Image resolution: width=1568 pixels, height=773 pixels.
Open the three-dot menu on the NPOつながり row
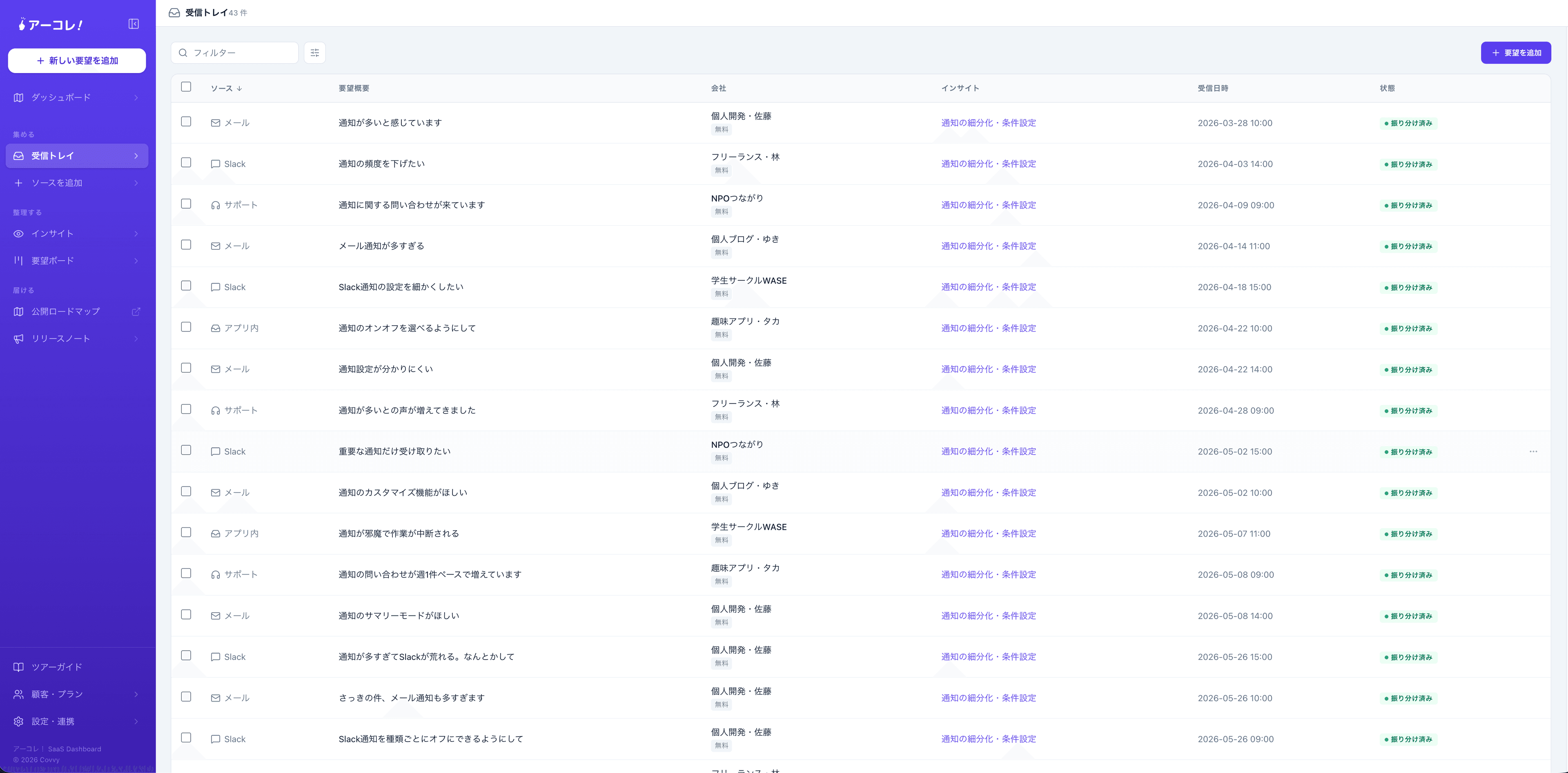(1533, 451)
